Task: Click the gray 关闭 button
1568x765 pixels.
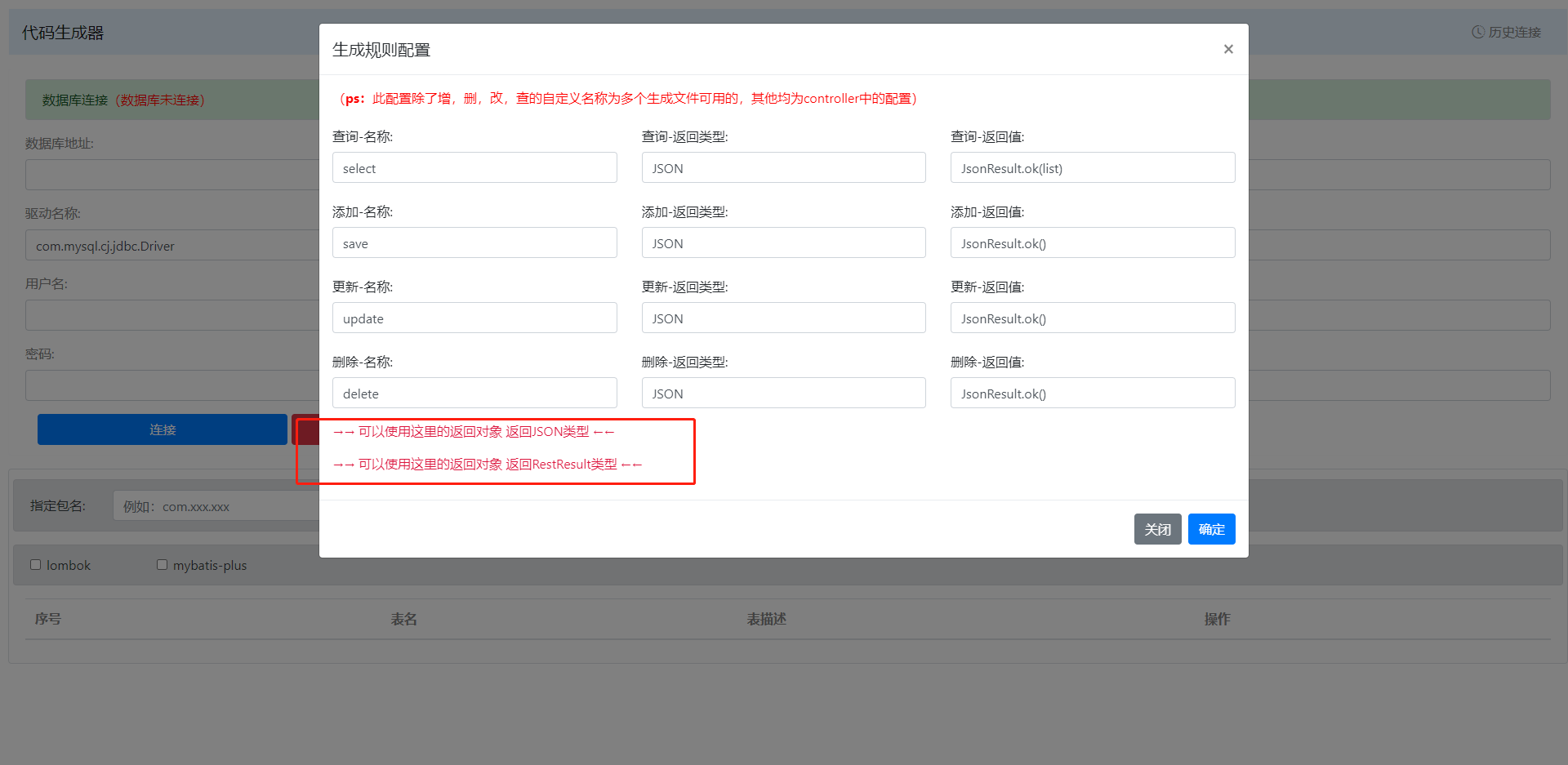Action: tap(1157, 529)
